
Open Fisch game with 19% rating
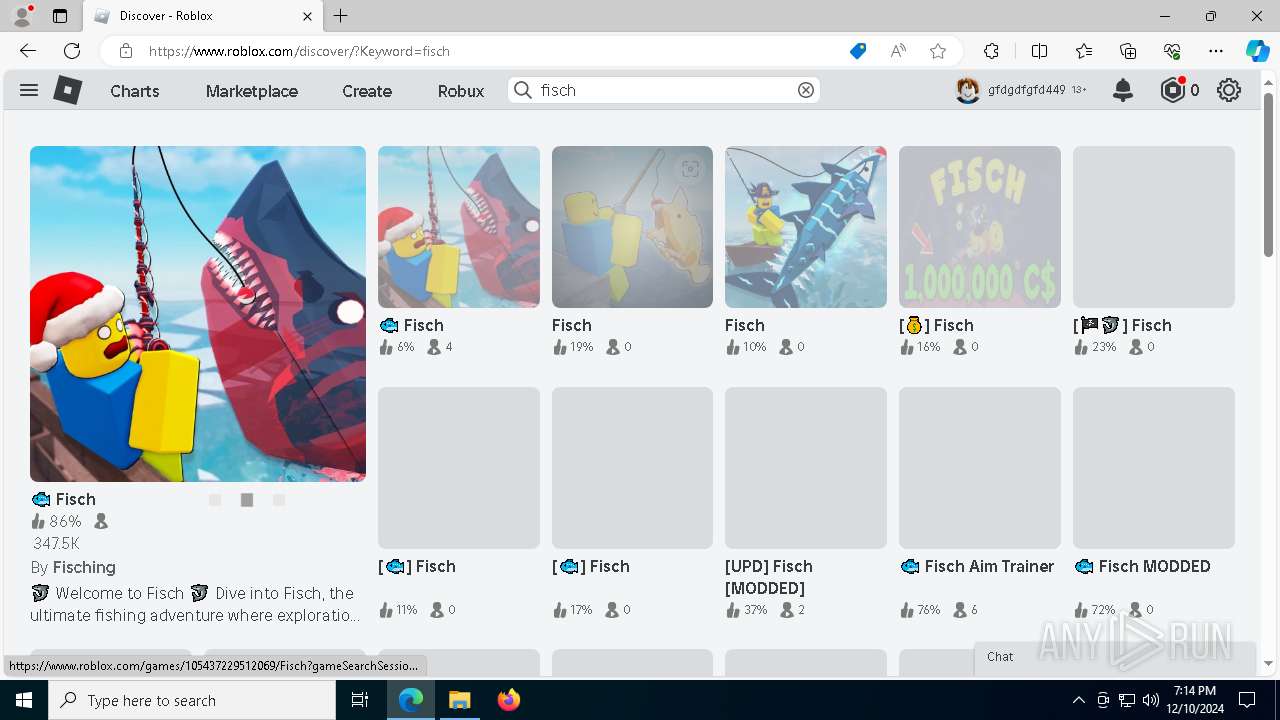(632, 227)
